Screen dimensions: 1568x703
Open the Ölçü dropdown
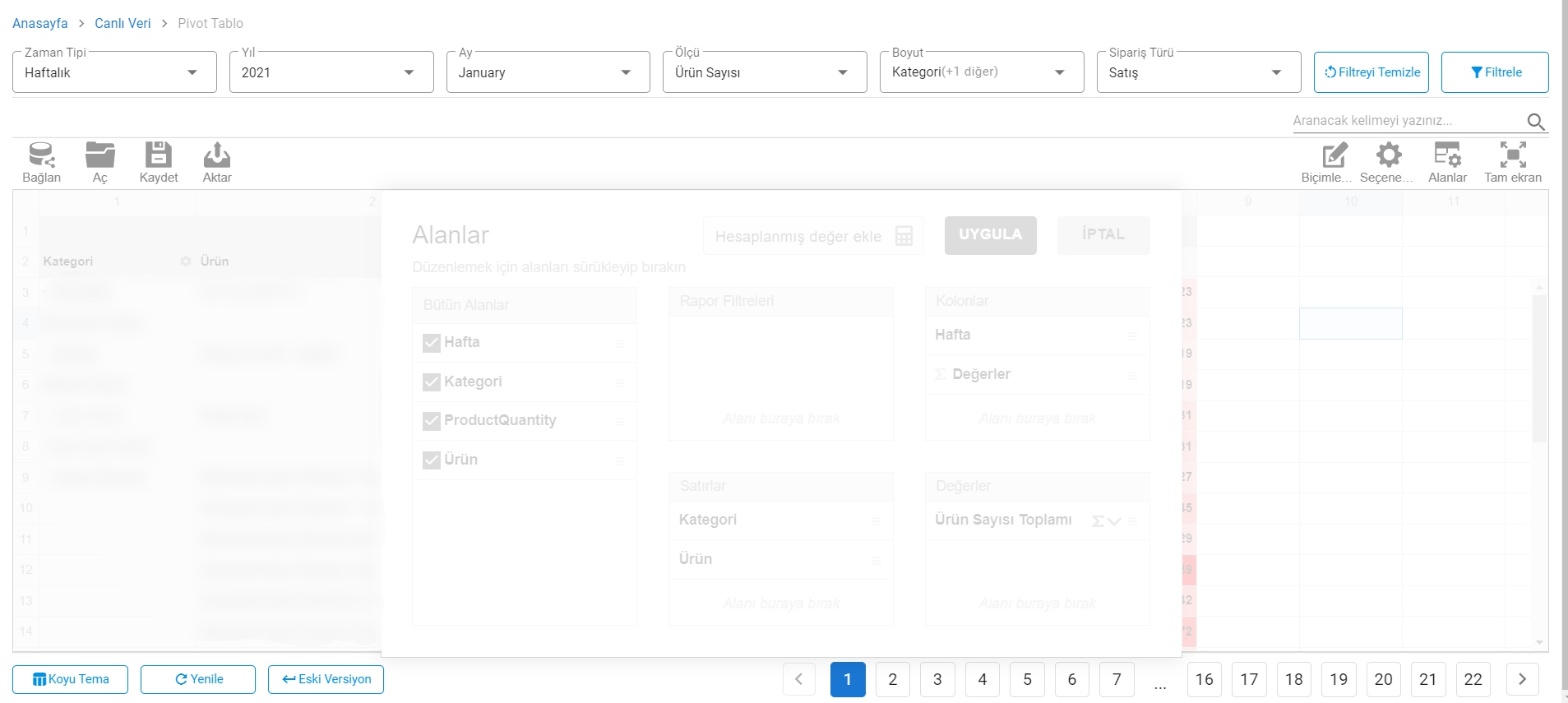coord(765,72)
